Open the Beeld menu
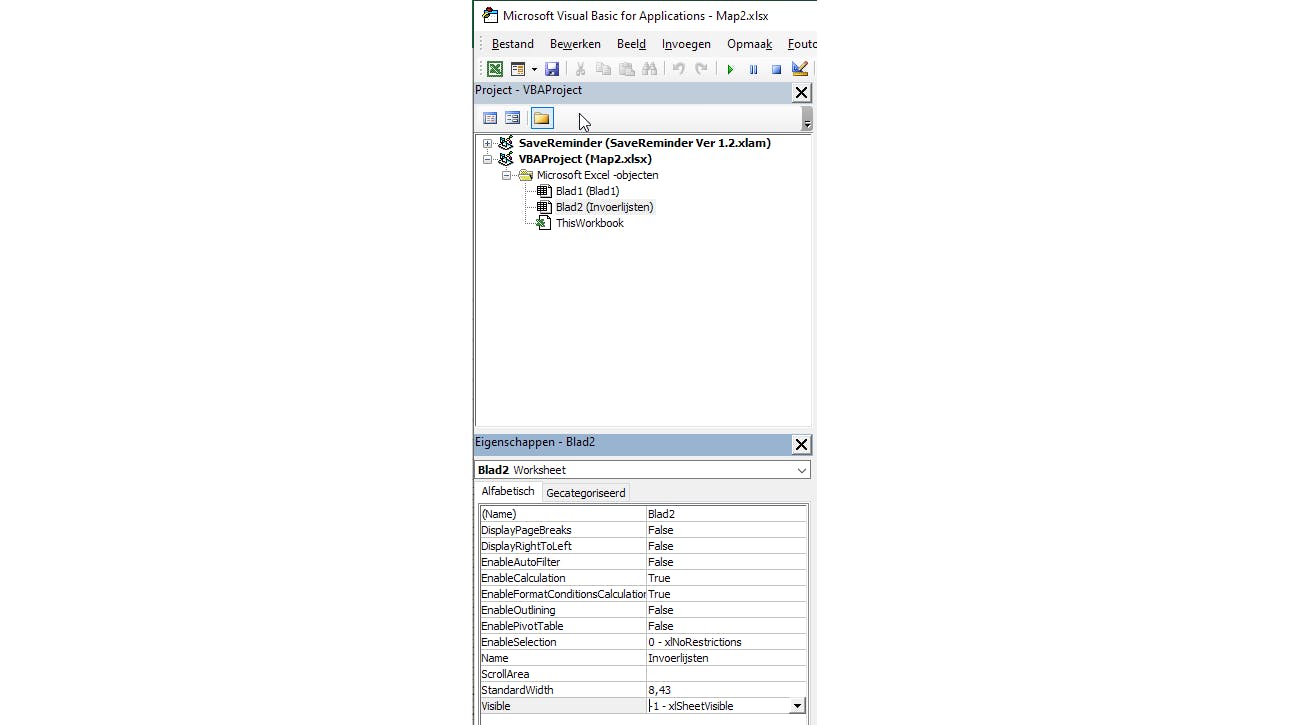1289x725 pixels. coord(631,44)
